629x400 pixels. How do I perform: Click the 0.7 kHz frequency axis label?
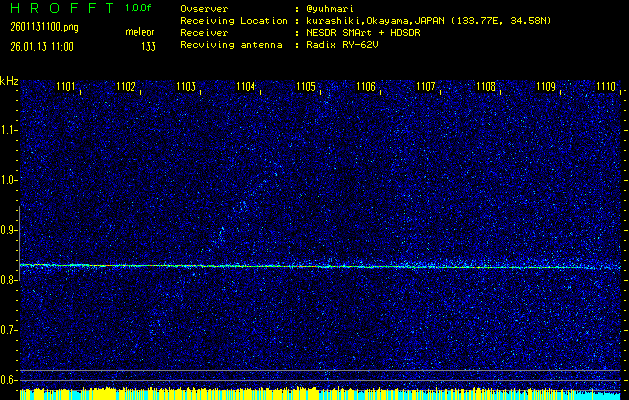click(9, 330)
